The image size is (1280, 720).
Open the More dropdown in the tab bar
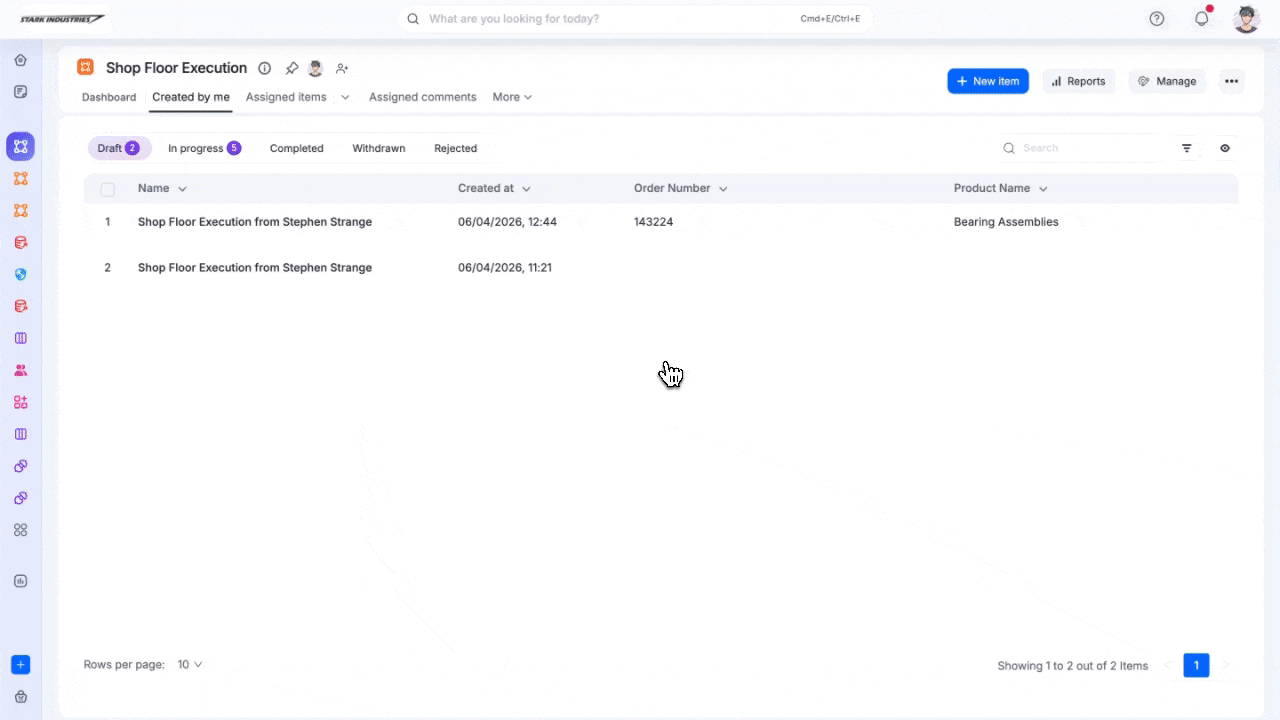point(512,97)
